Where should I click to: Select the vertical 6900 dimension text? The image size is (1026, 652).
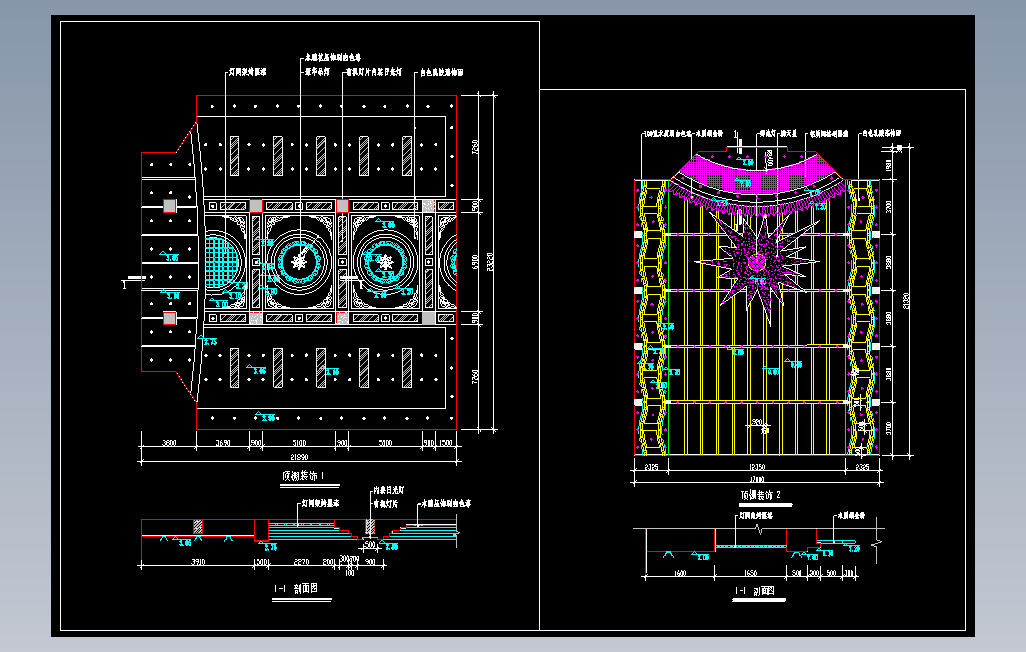pyautogui.click(x=475, y=261)
